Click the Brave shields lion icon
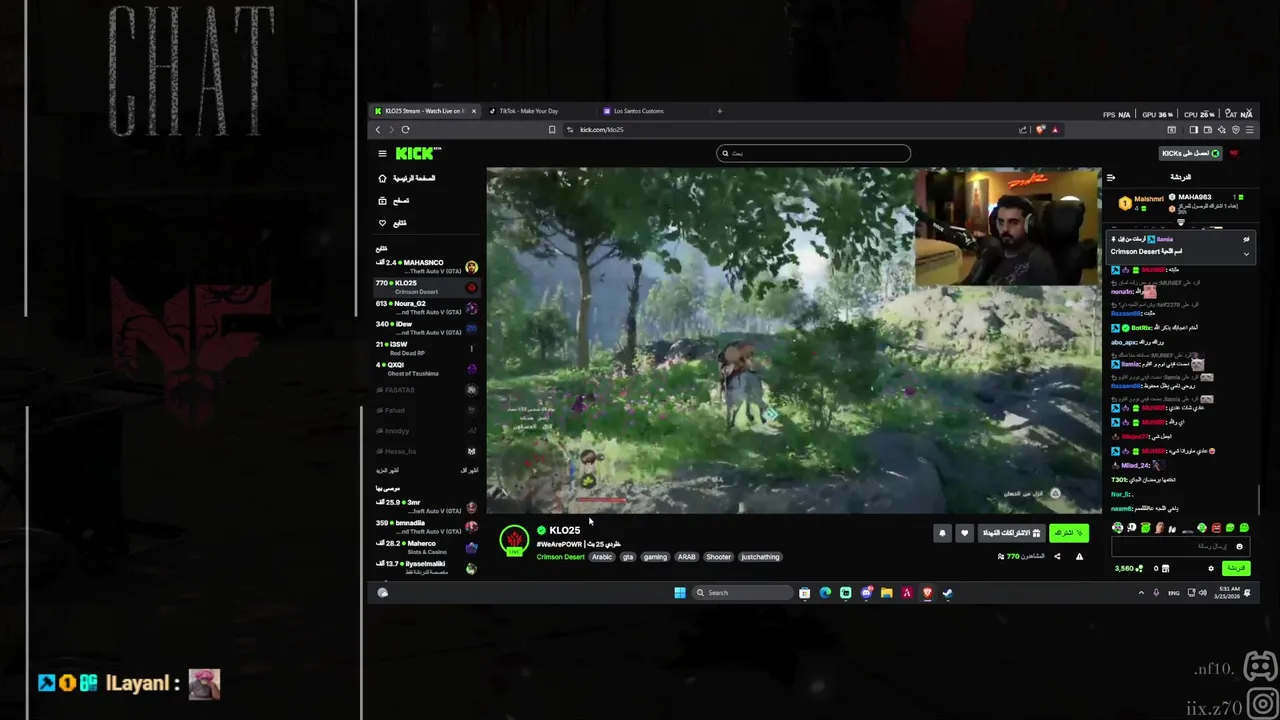Image resolution: width=1280 pixels, height=720 pixels. (x=1041, y=129)
